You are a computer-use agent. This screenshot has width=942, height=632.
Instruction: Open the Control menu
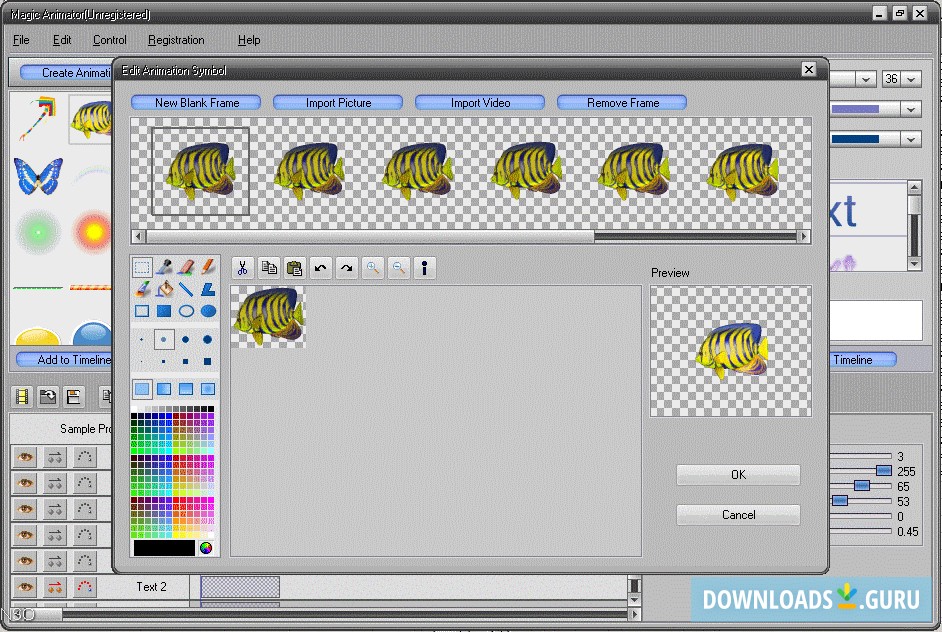click(110, 40)
